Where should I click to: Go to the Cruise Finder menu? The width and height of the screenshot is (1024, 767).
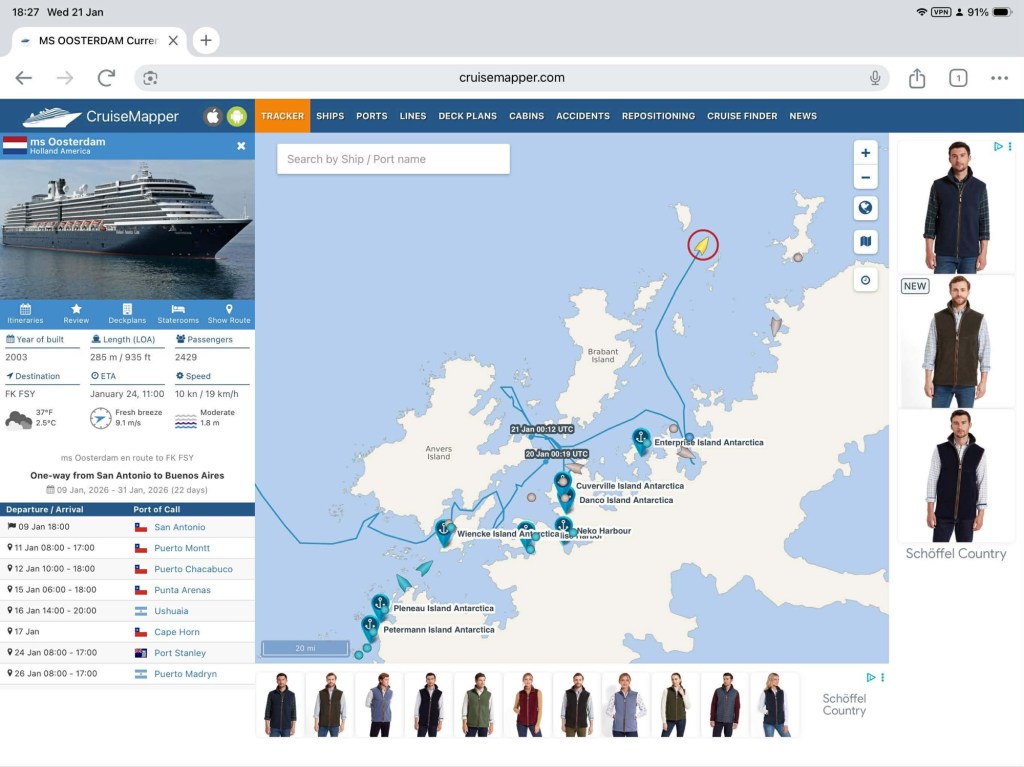point(742,116)
